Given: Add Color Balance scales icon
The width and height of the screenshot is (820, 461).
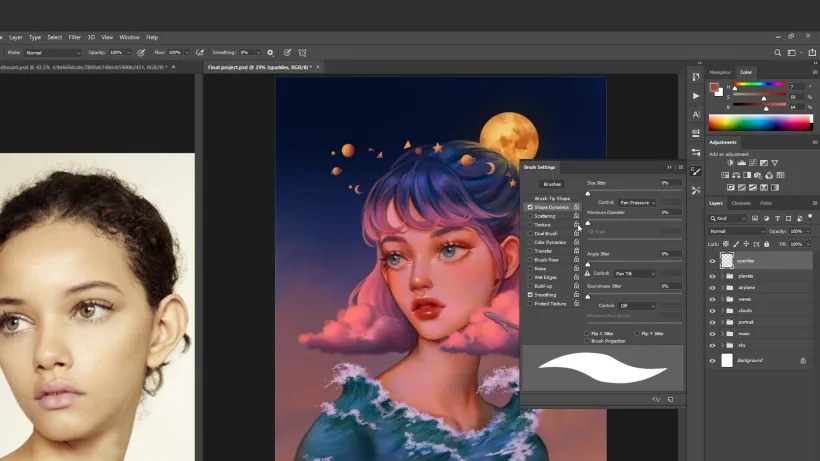Looking at the screenshot, I should pyautogui.click(x=736, y=175).
